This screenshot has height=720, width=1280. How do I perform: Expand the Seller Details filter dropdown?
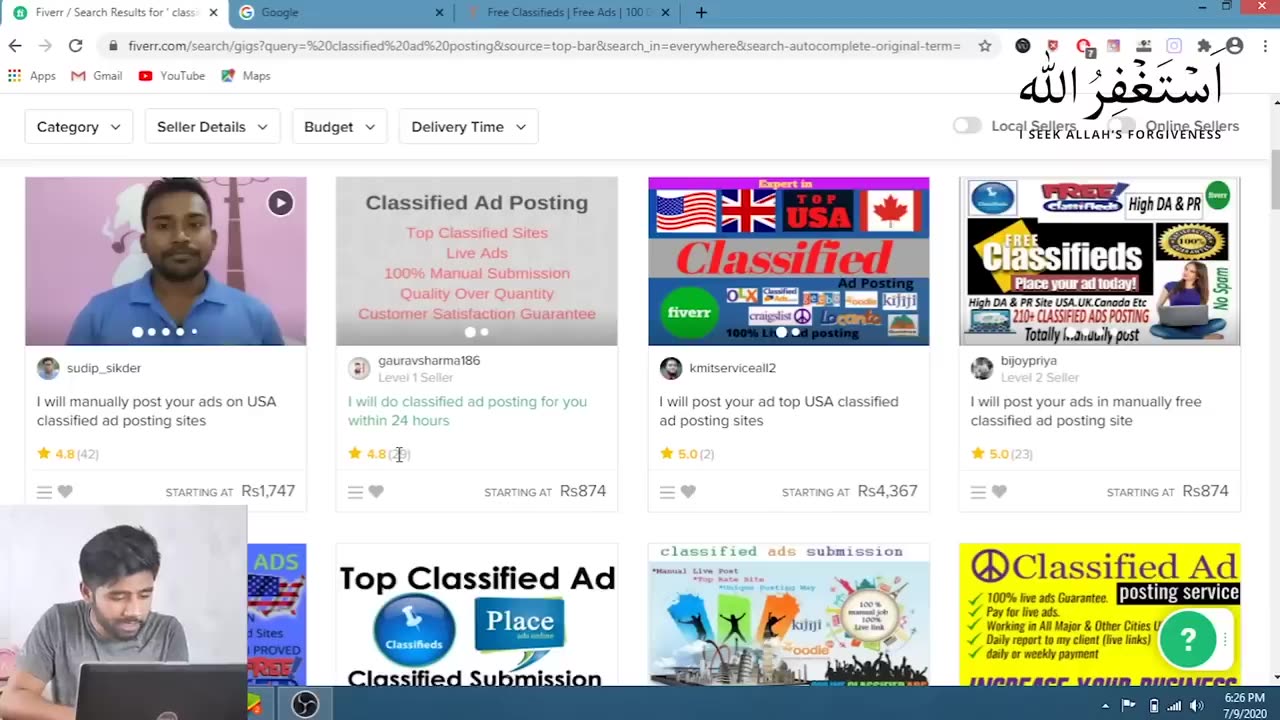212,127
